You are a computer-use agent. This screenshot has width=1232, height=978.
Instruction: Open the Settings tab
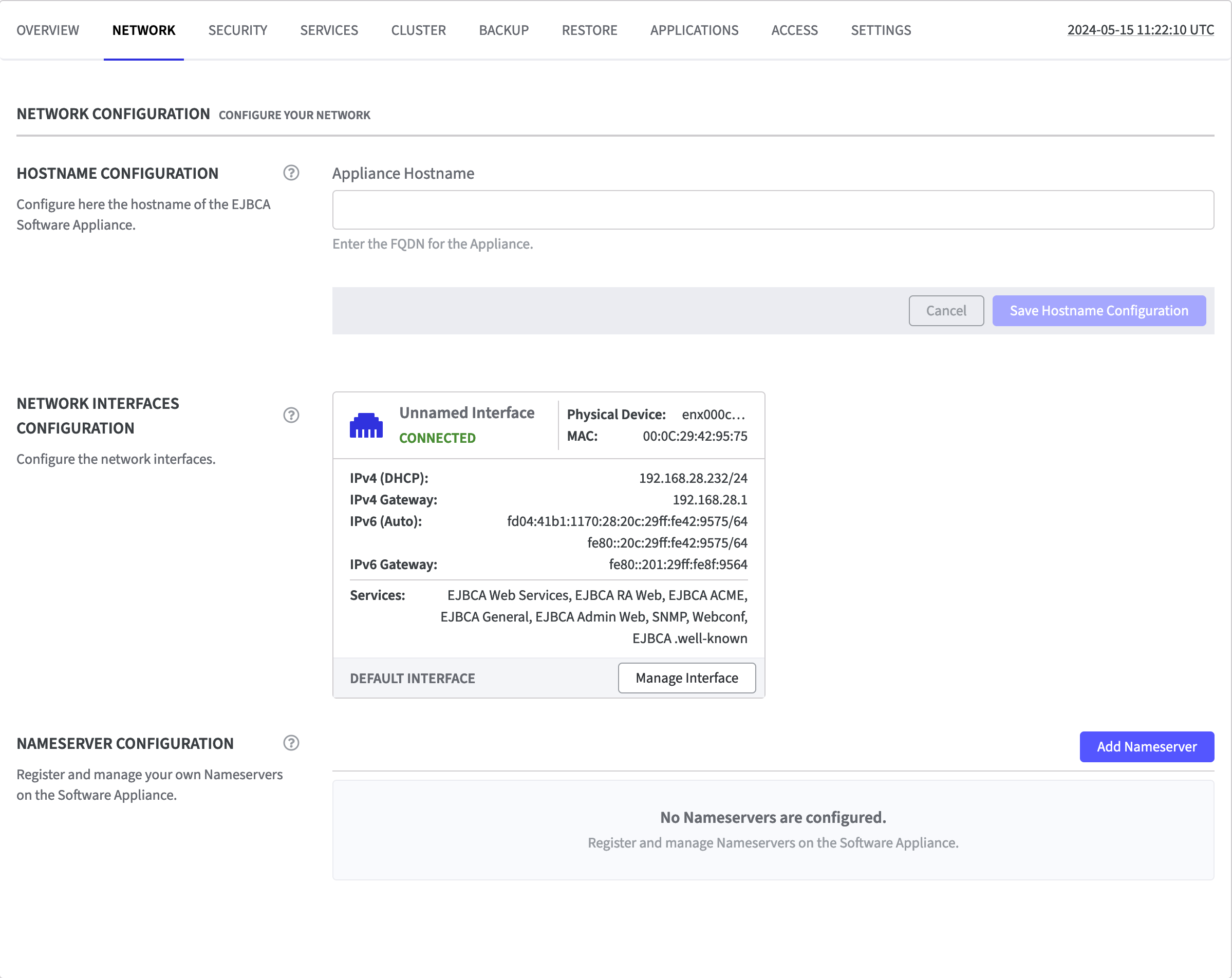[x=881, y=30]
